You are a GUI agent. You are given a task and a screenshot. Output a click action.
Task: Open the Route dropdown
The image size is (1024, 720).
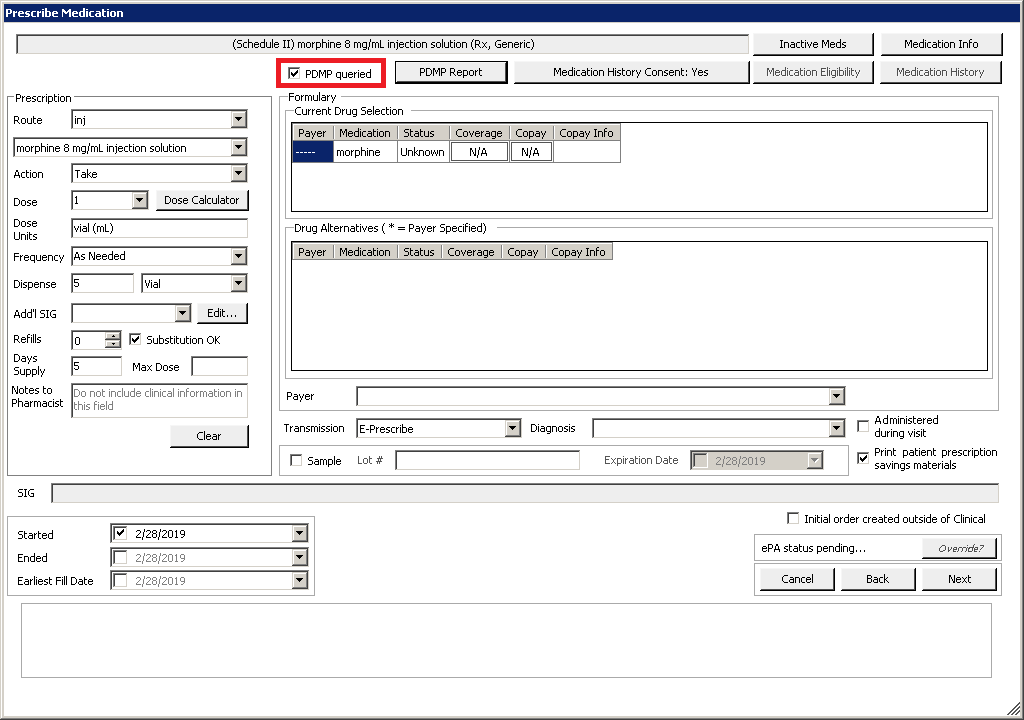click(239, 120)
